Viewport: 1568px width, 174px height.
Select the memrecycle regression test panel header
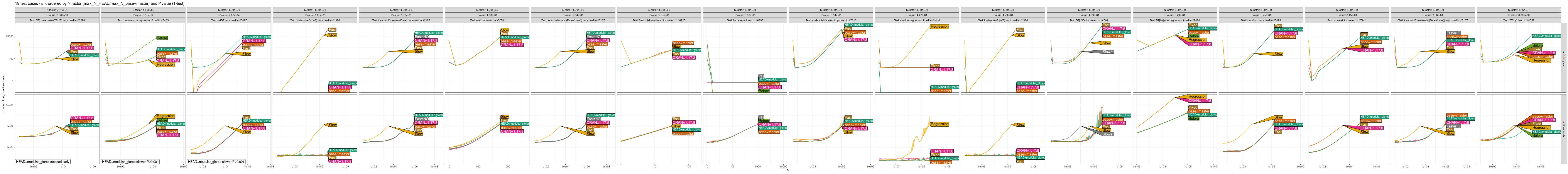(144, 20)
